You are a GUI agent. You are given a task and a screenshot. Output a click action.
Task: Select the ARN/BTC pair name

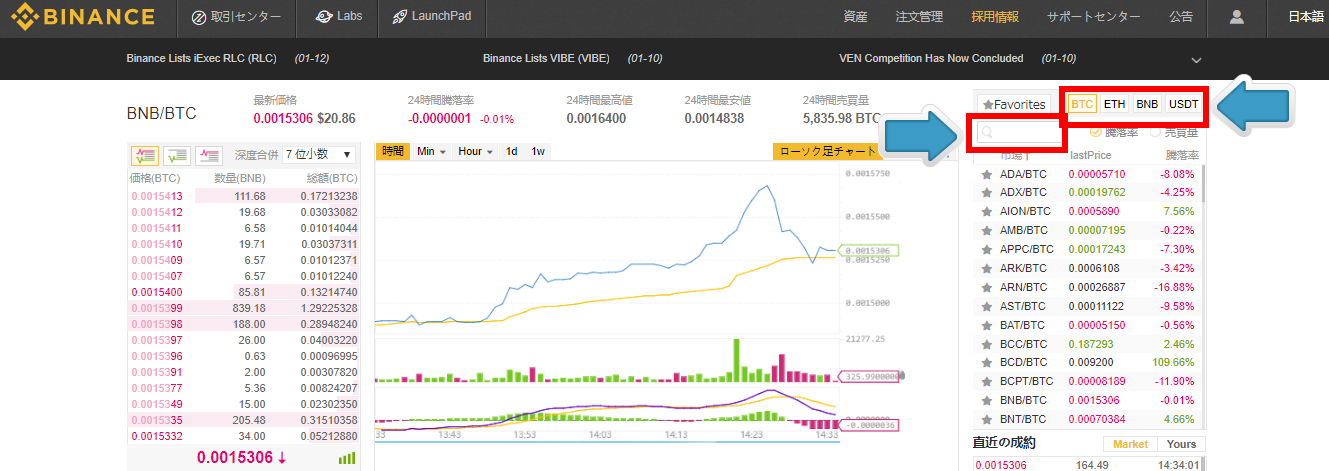[1025, 287]
